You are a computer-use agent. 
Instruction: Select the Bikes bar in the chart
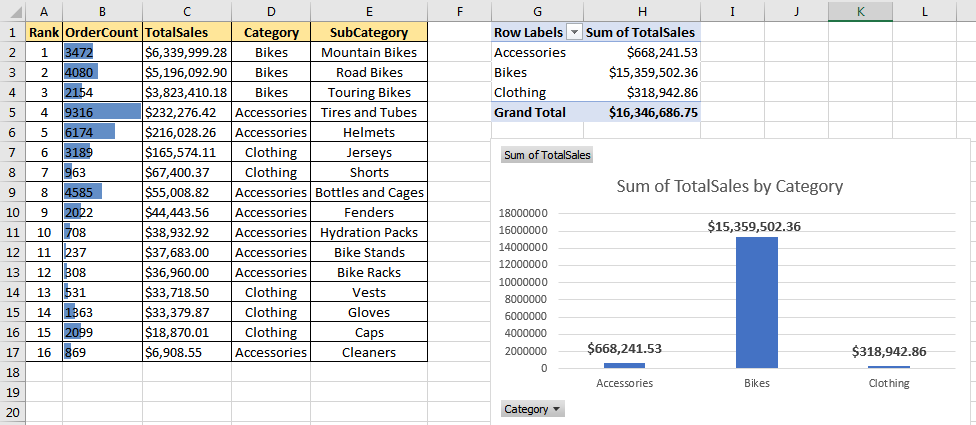(x=756, y=302)
